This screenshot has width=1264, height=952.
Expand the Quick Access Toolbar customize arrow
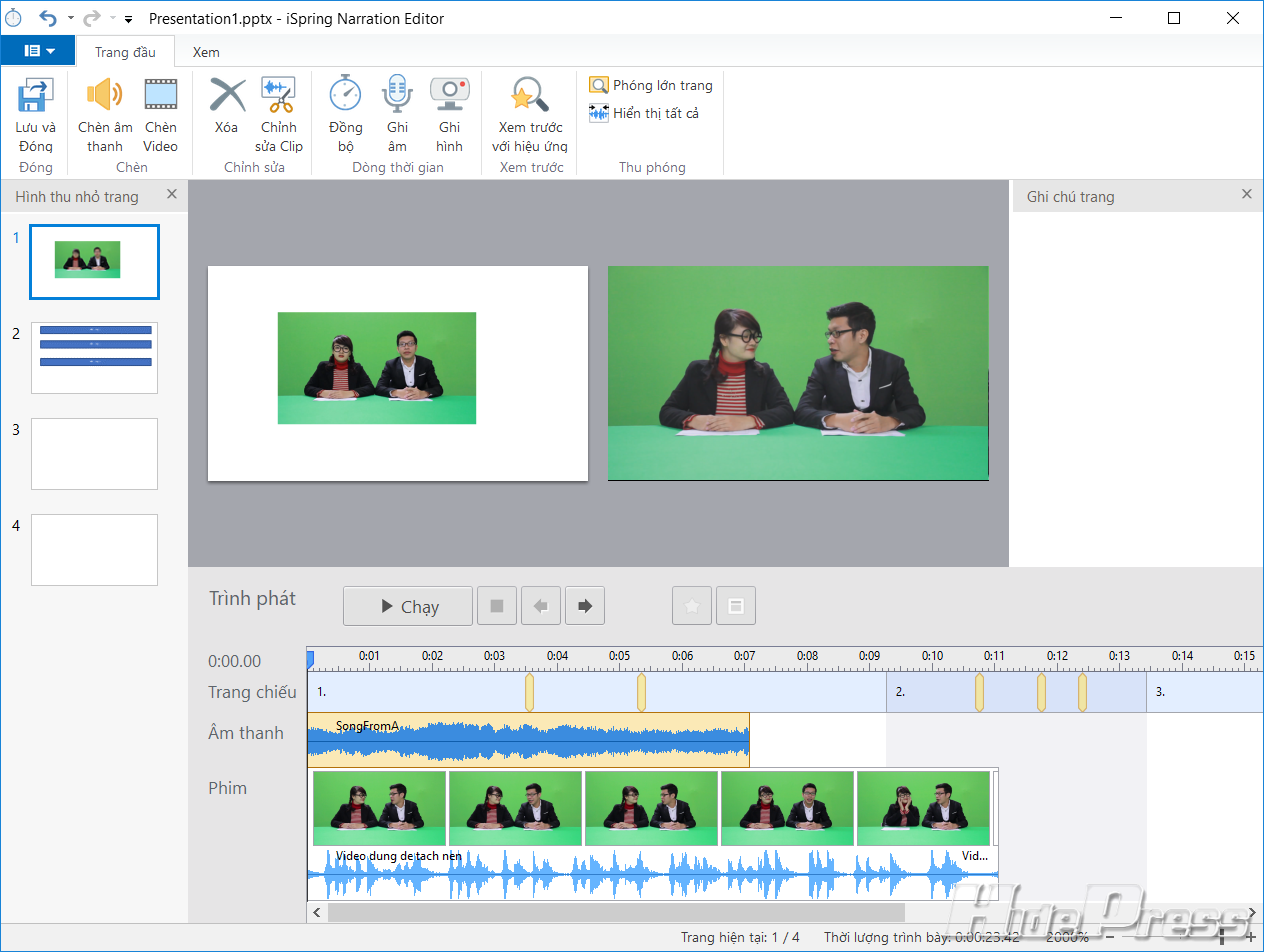(x=128, y=19)
